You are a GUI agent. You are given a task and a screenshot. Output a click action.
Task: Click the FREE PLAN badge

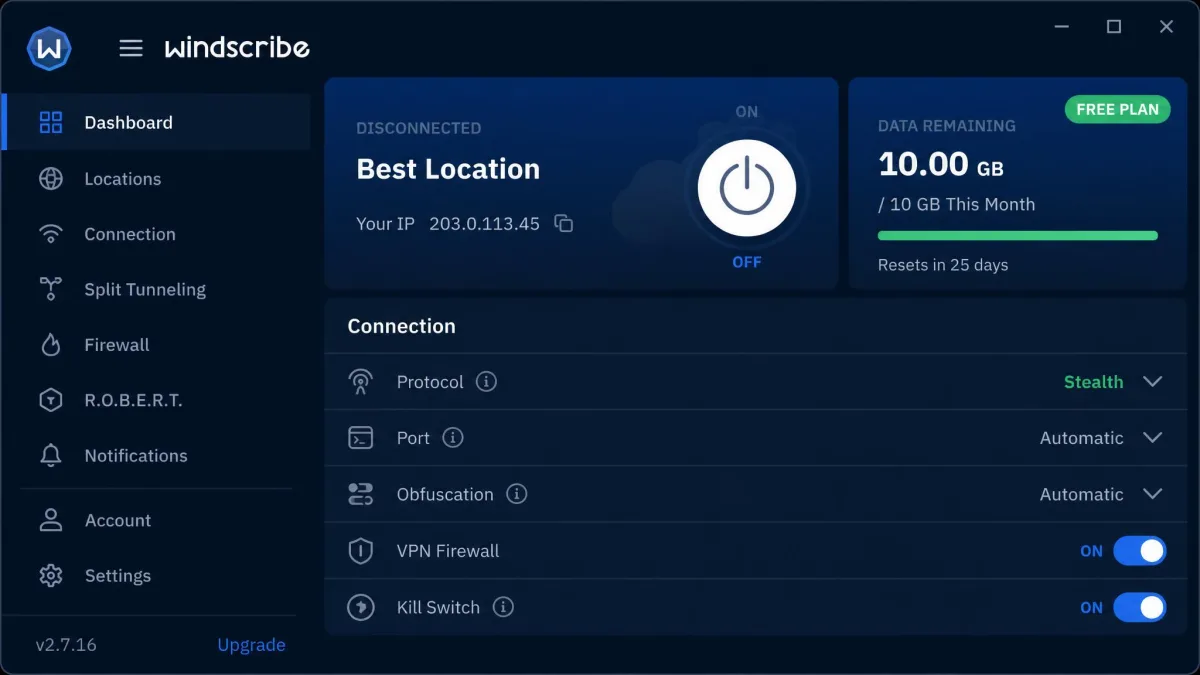point(1117,110)
